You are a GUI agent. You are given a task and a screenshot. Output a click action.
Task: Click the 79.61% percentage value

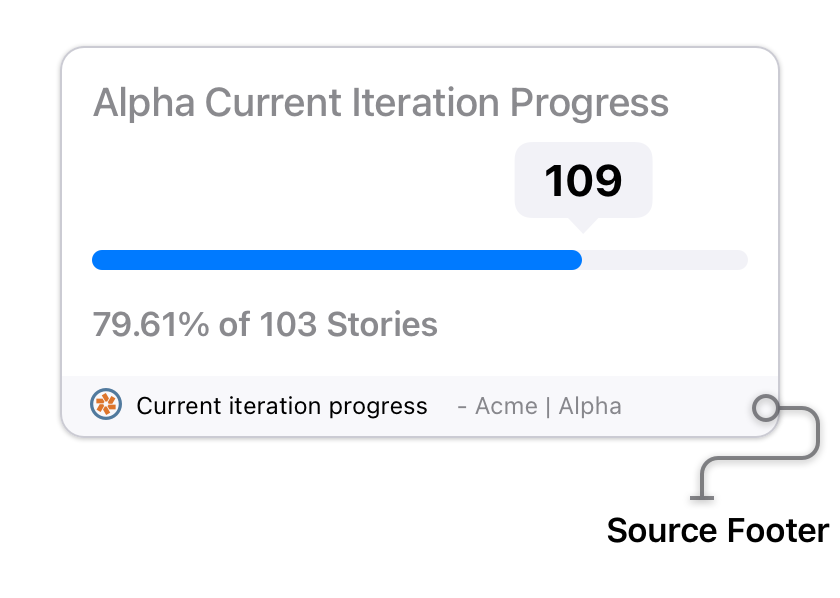tap(151, 324)
